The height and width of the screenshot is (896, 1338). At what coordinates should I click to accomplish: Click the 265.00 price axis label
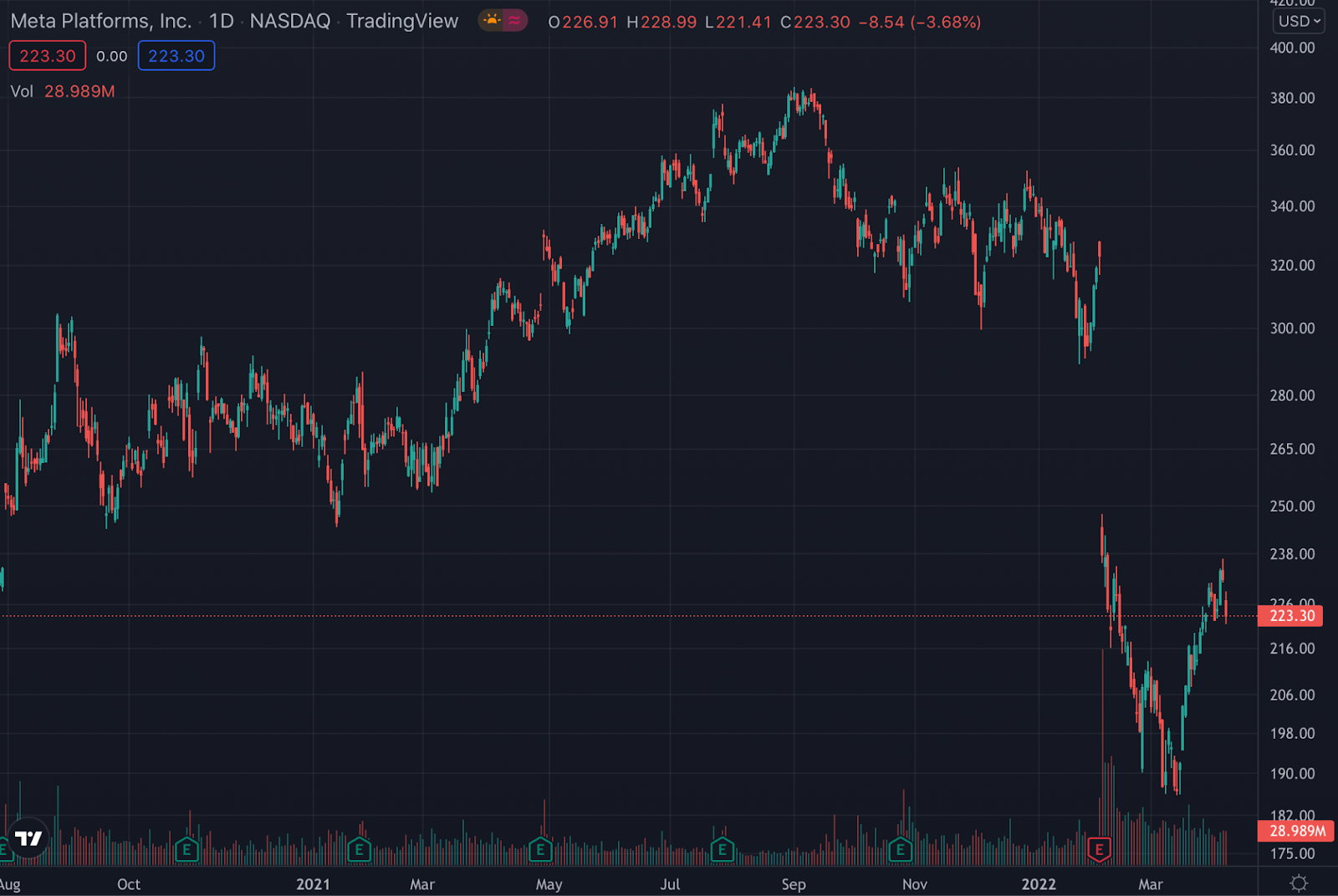(1292, 449)
